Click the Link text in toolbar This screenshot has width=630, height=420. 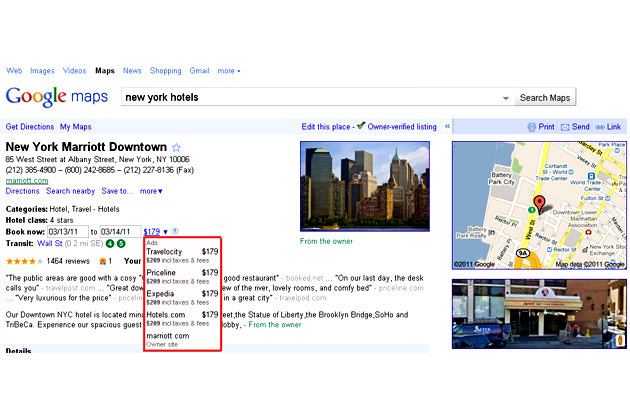click(x=614, y=127)
